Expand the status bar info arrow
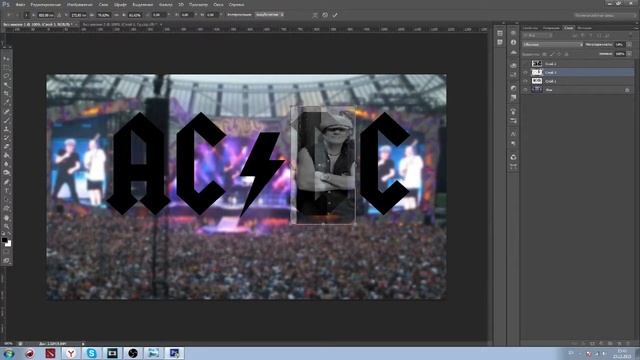The width and height of the screenshot is (640, 360). tap(83, 344)
